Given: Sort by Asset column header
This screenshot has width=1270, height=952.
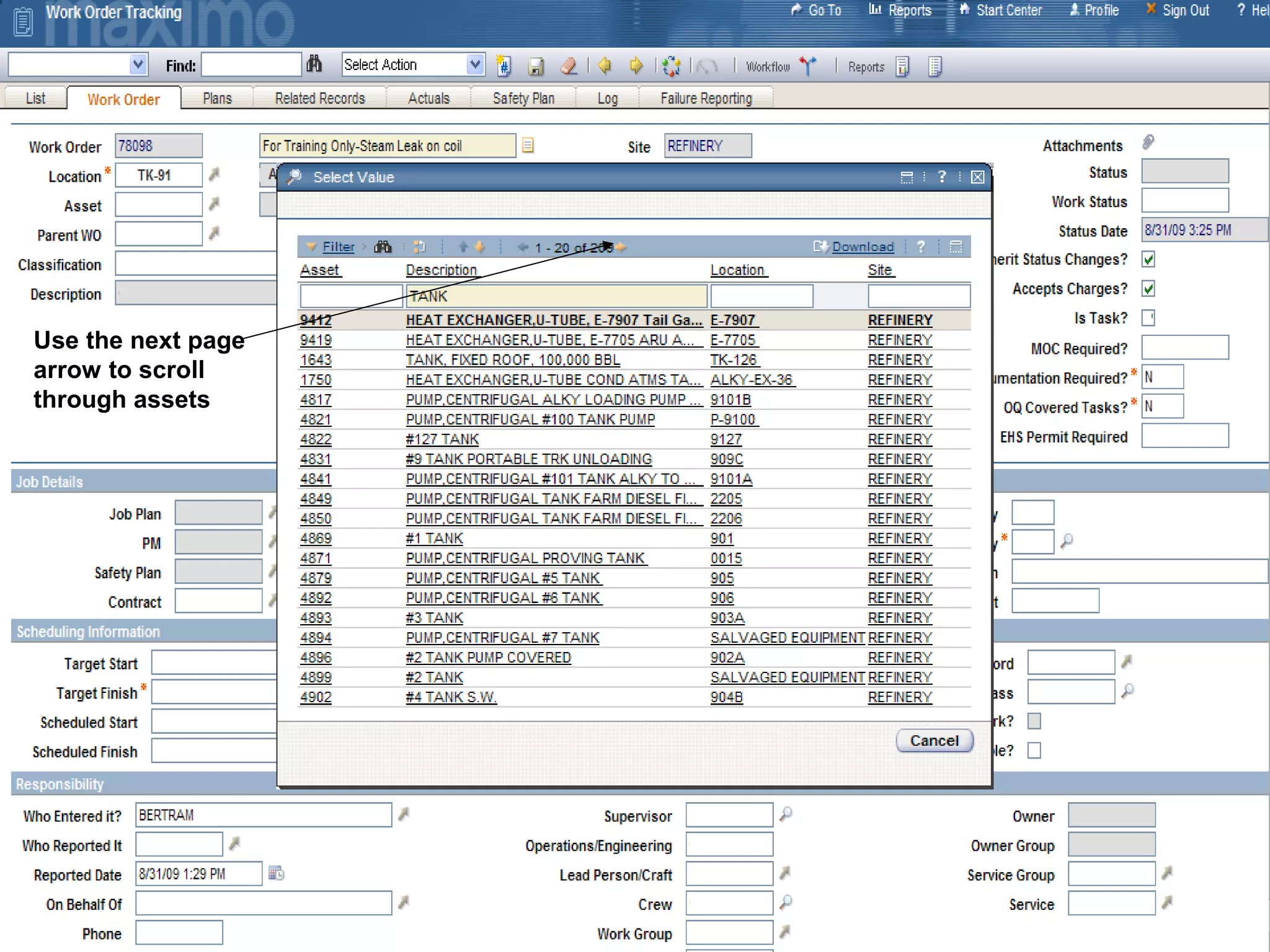Looking at the screenshot, I should tap(319, 270).
